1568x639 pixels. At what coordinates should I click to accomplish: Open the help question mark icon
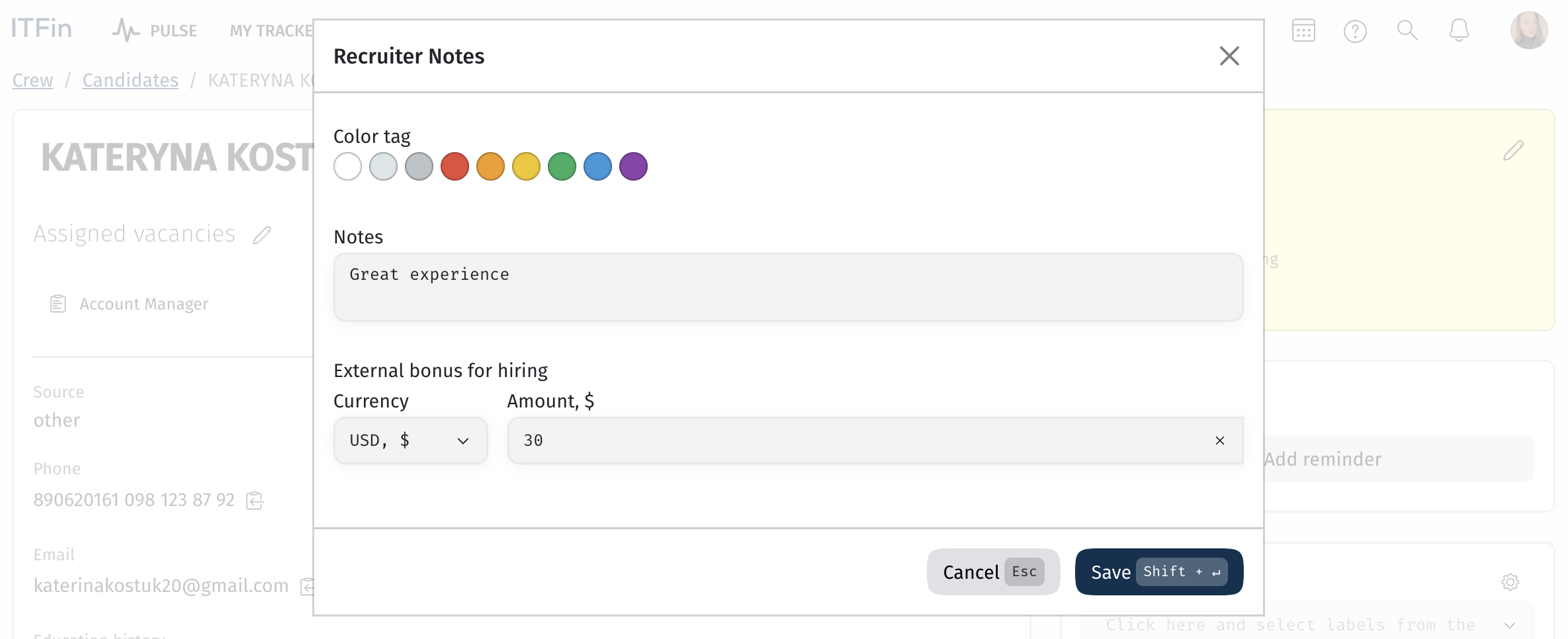click(x=1355, y=31)
